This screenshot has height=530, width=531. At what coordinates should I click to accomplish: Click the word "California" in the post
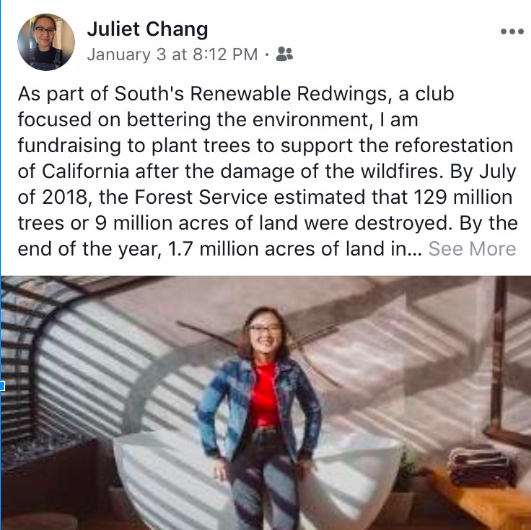tap(85, 171)
